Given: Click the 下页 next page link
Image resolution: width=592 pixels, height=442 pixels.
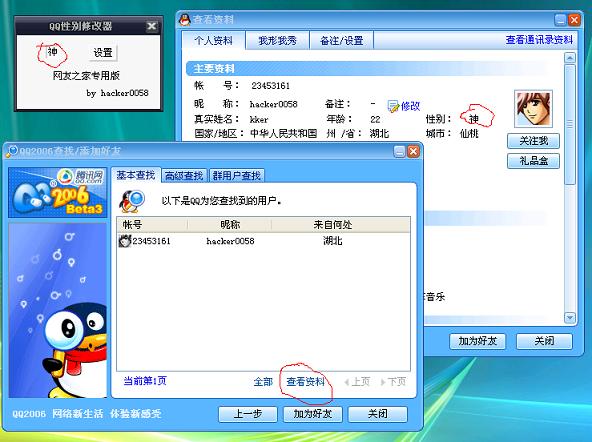Looking at the screenshot, I should pyautogui.click(x=393, y=382).
